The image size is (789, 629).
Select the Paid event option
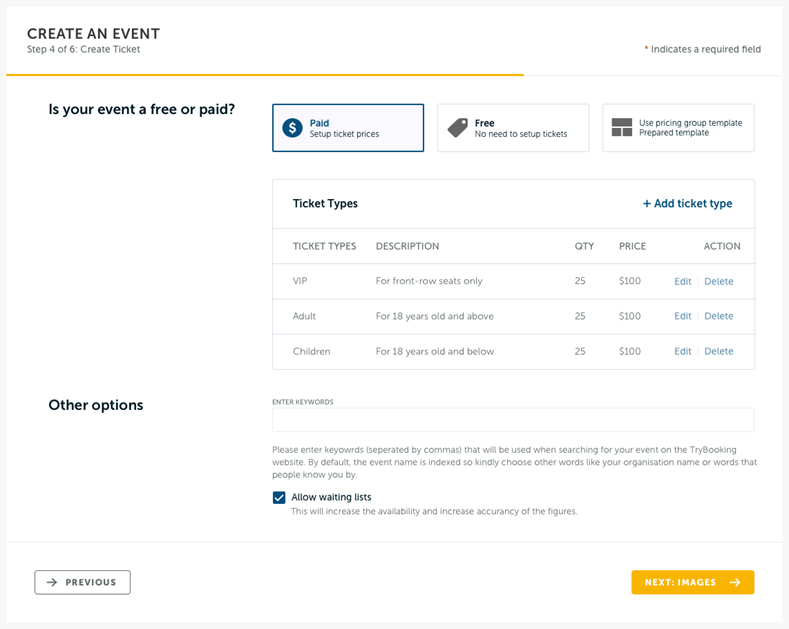(x=348, y=128)
